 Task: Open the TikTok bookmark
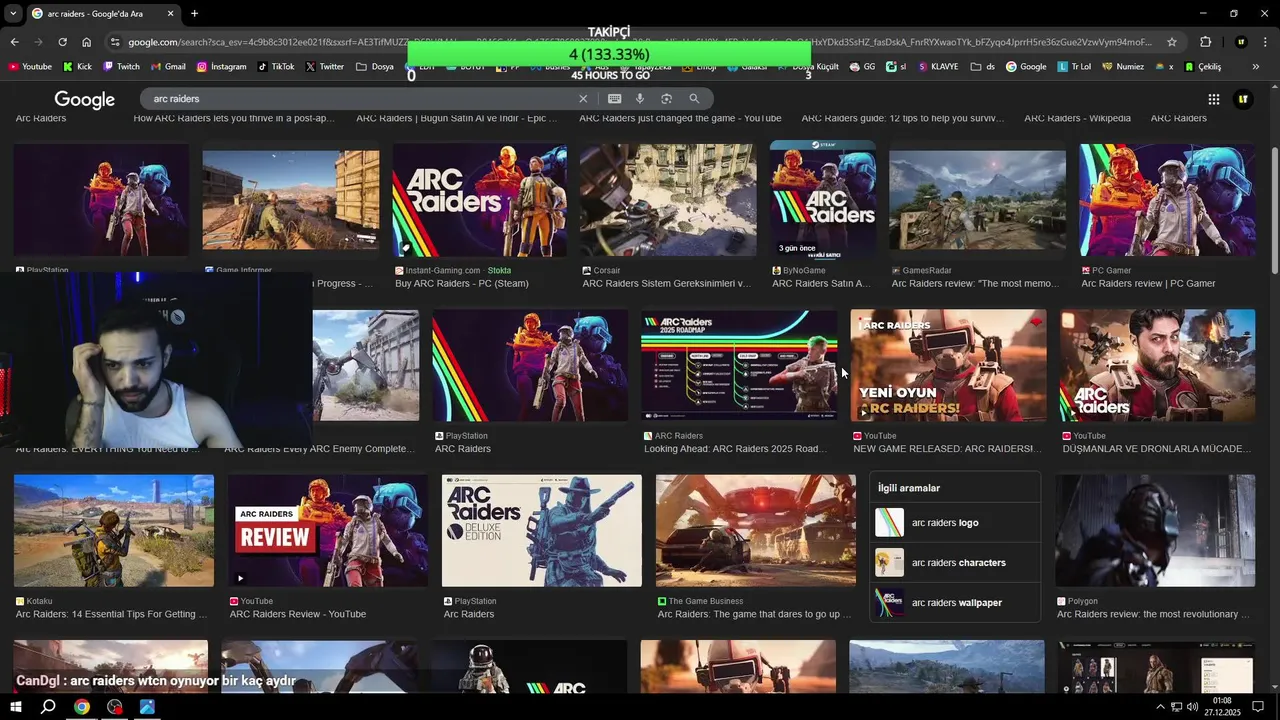276,67
